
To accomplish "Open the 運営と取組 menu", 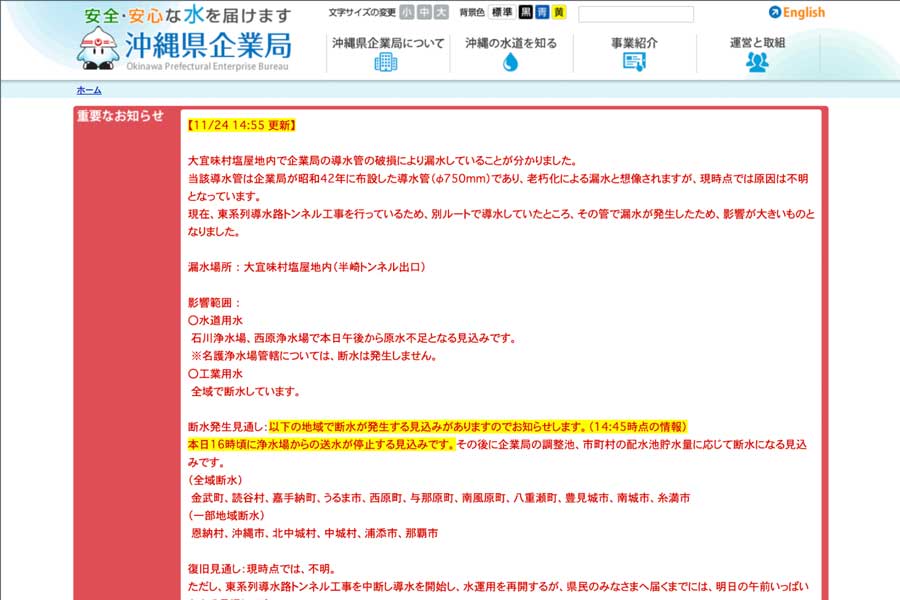I will [757, 42].
